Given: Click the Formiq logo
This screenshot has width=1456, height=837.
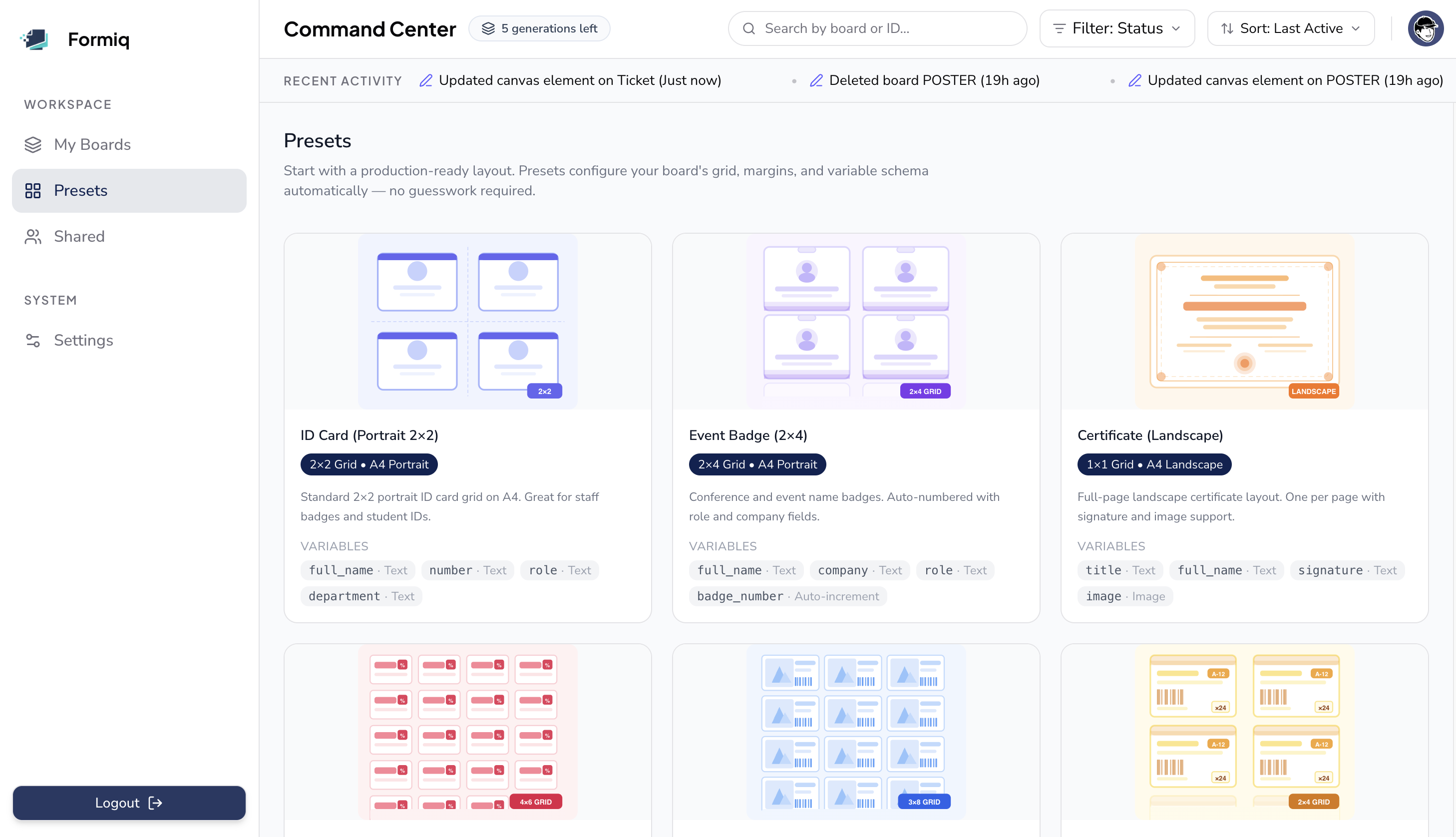Looking at the screenshot, I should pyautogui.click(x=75, y=39).
